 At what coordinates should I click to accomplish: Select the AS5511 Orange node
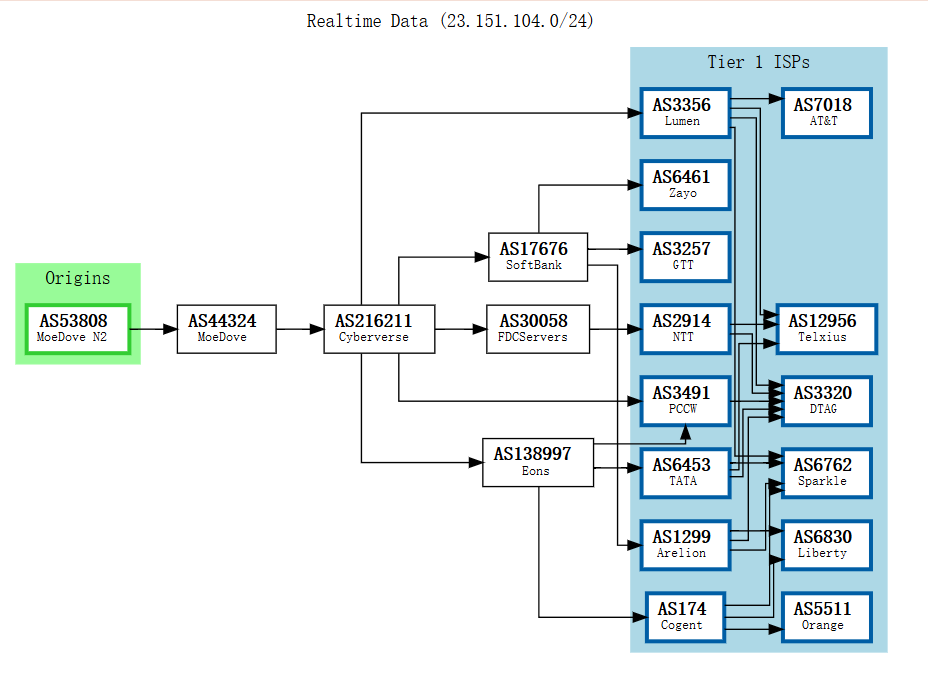point(827,617)
